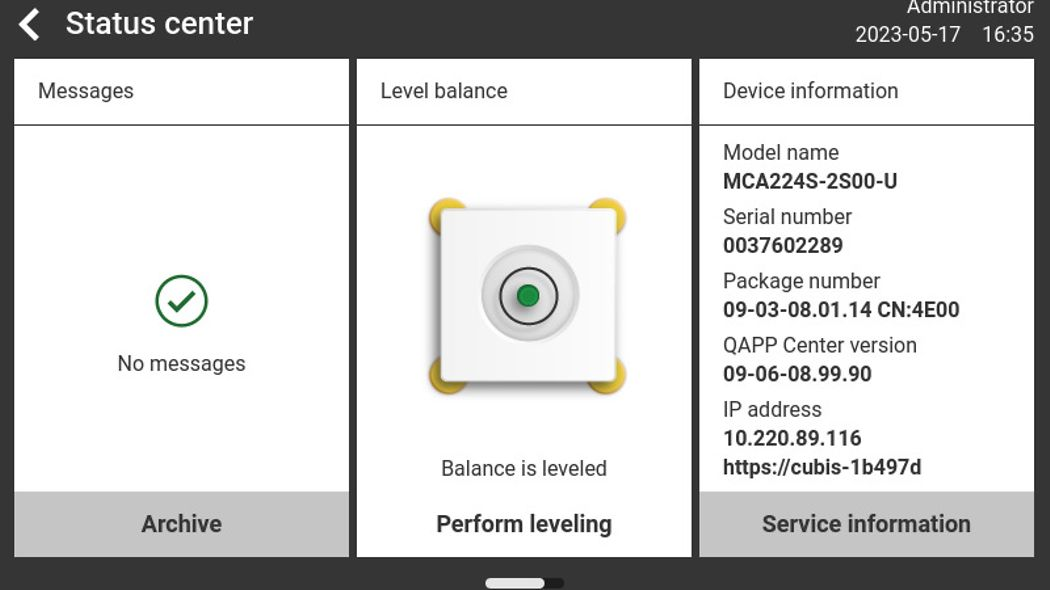The width and height of the screenshot is (1050, 590).
Task: Click the No messages text
Action: [181, 364]
